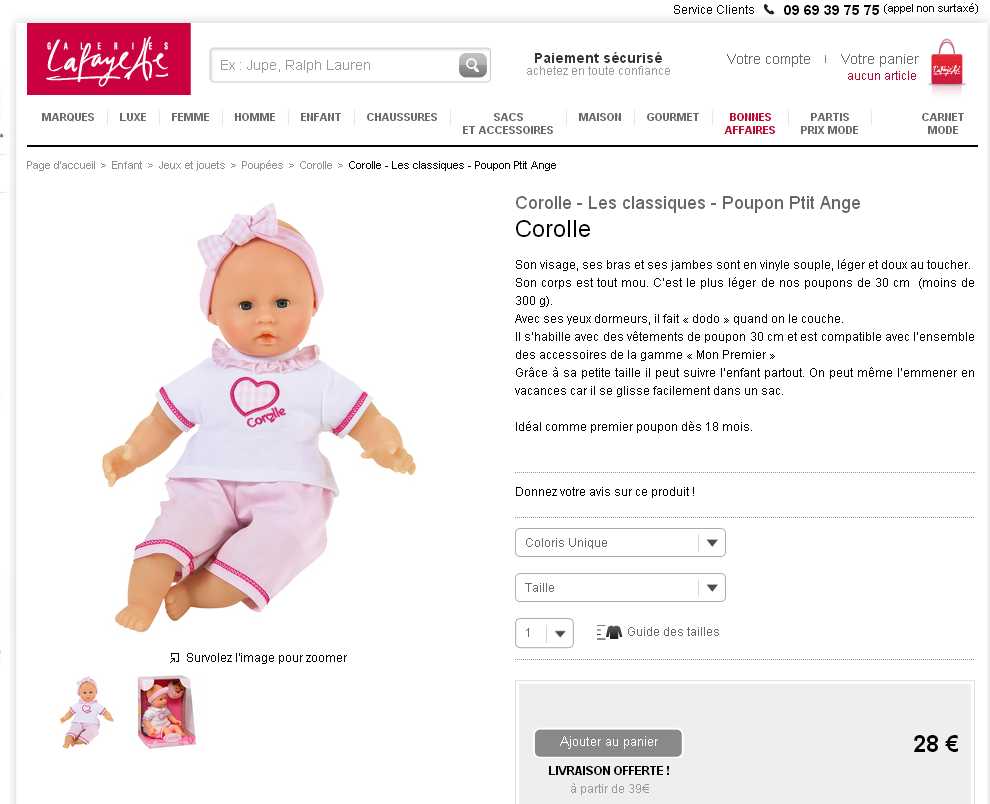Go to Poupées in the breadcrumb

(261, 165)
